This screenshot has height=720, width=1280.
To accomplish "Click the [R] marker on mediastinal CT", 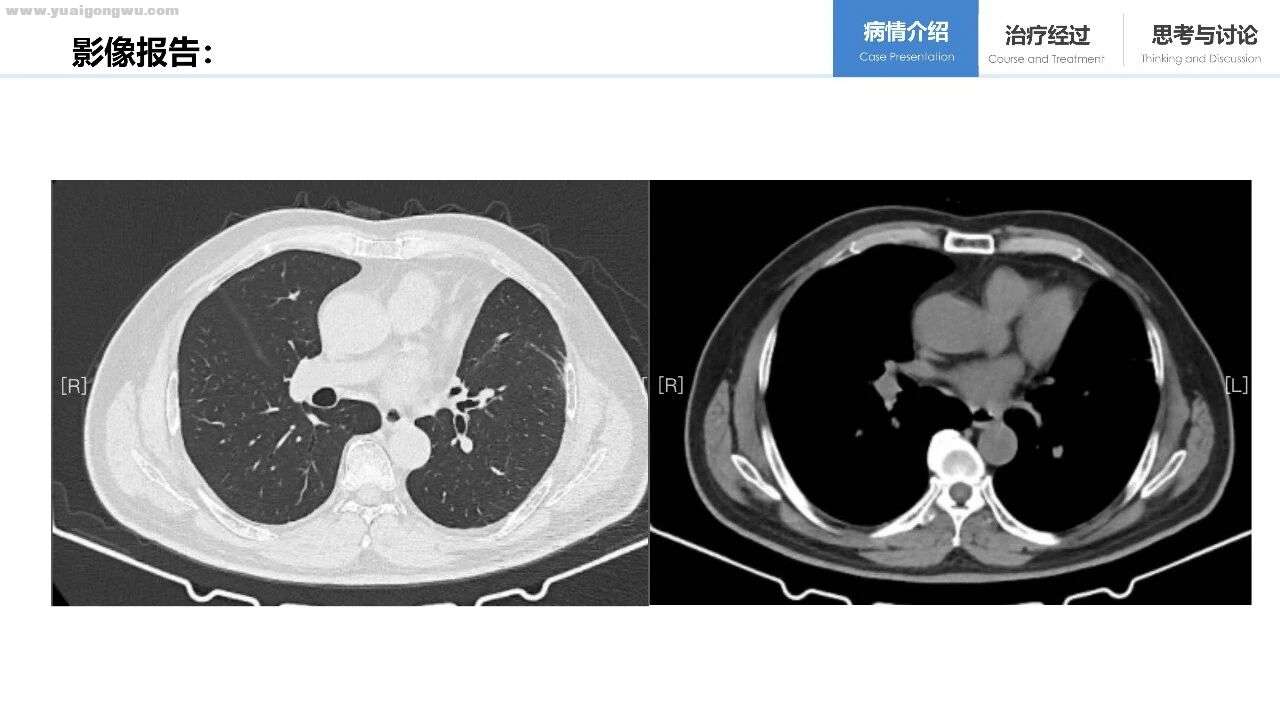I will point(671,385).
